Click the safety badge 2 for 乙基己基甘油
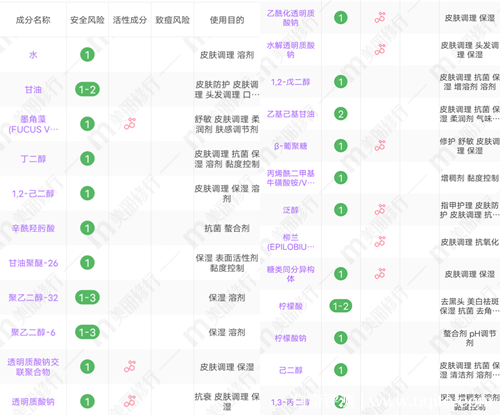 tap(341, 114)
